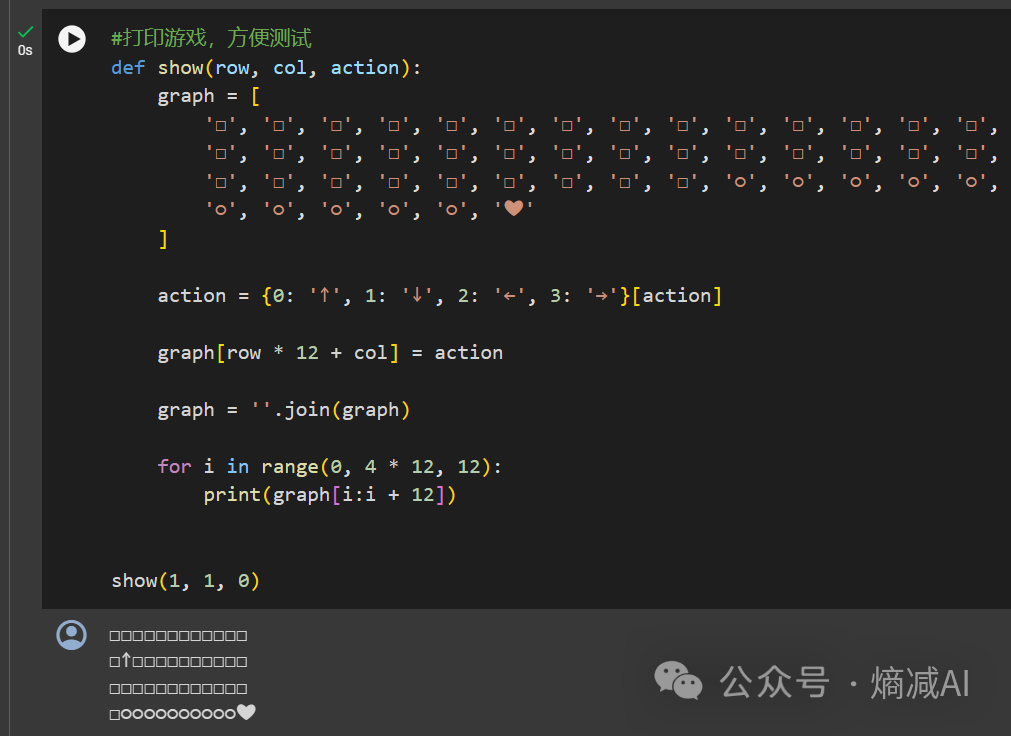The height and width of the screenshot is (736, 1011).
Task: Click the last output row with white heart
Action: coord(182,713)
